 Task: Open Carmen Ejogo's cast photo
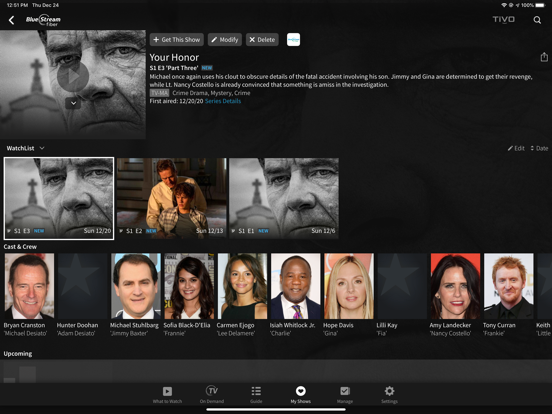tap(242, 286)
